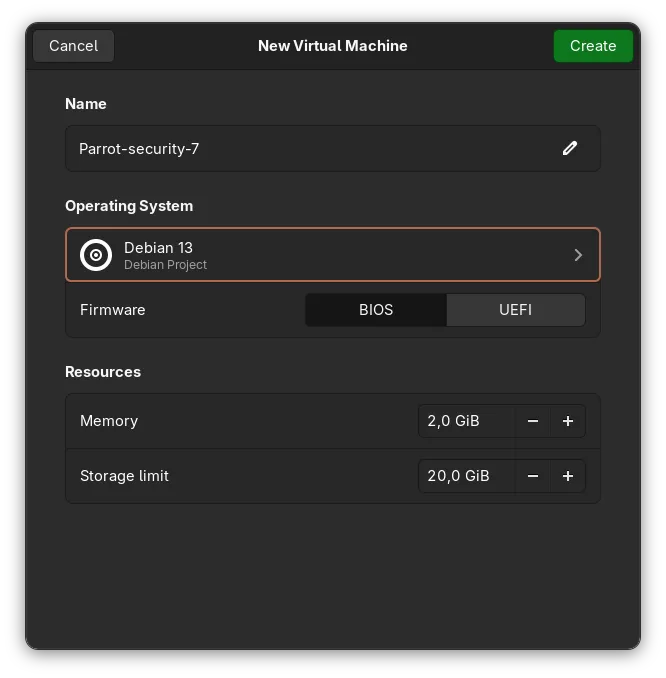666x678 pixels.
Task: Click the pencil edit icon in Name field
Action: pyautogui.click(x=570, y=148)
